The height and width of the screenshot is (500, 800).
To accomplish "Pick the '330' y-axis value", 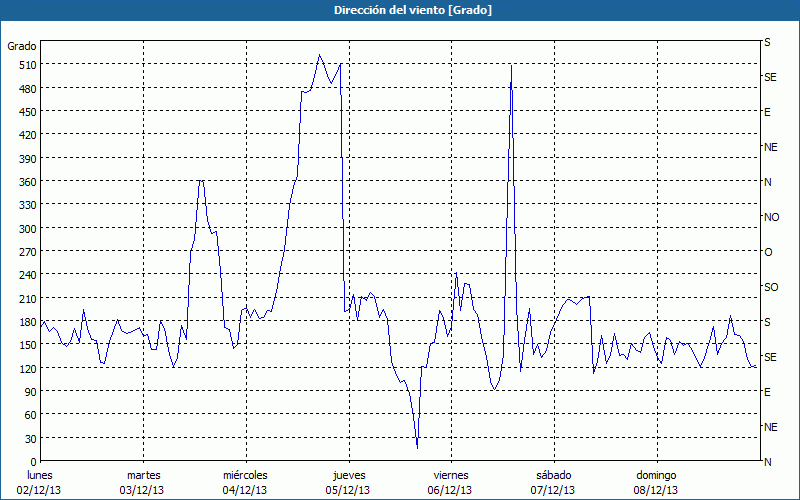I will (x=28, y=206).
